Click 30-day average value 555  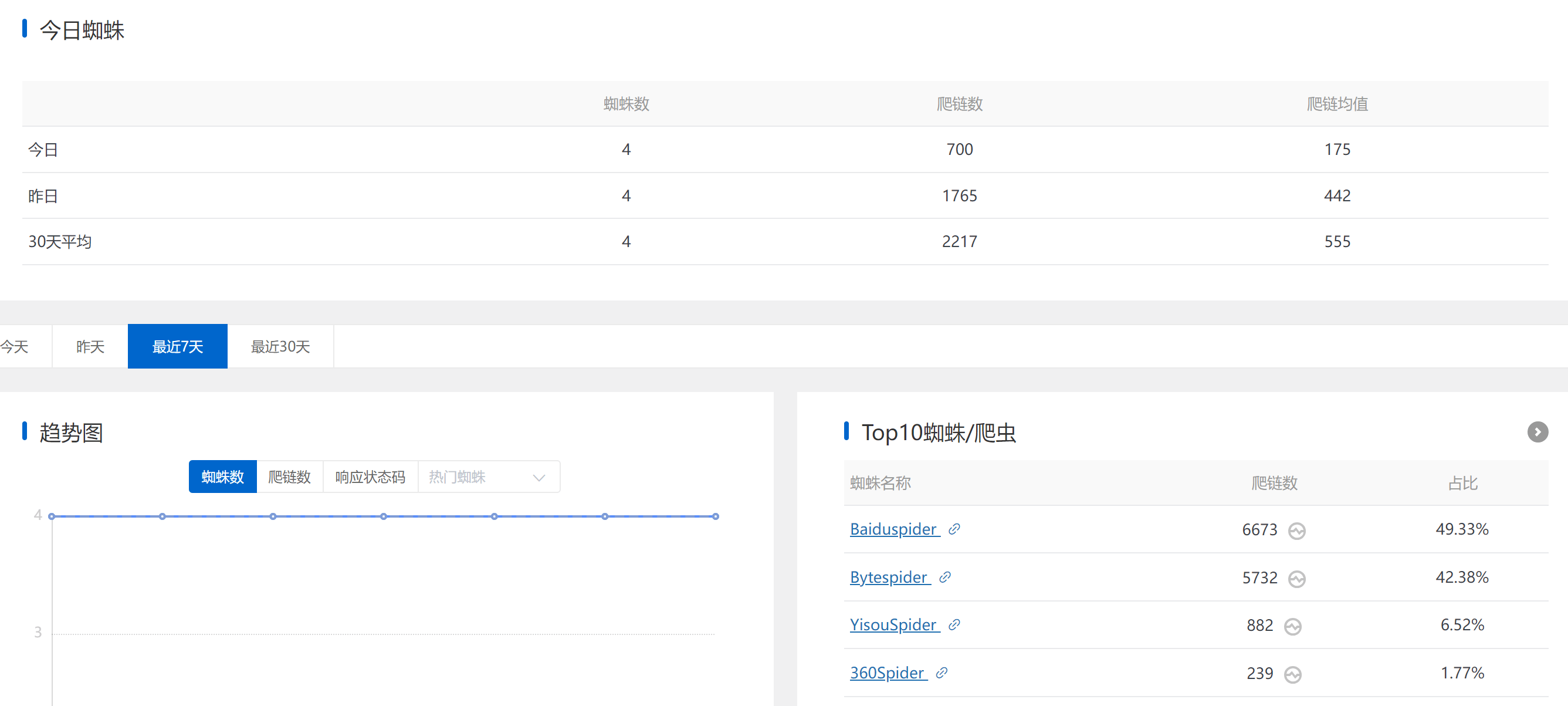[x=1337, y=242]
